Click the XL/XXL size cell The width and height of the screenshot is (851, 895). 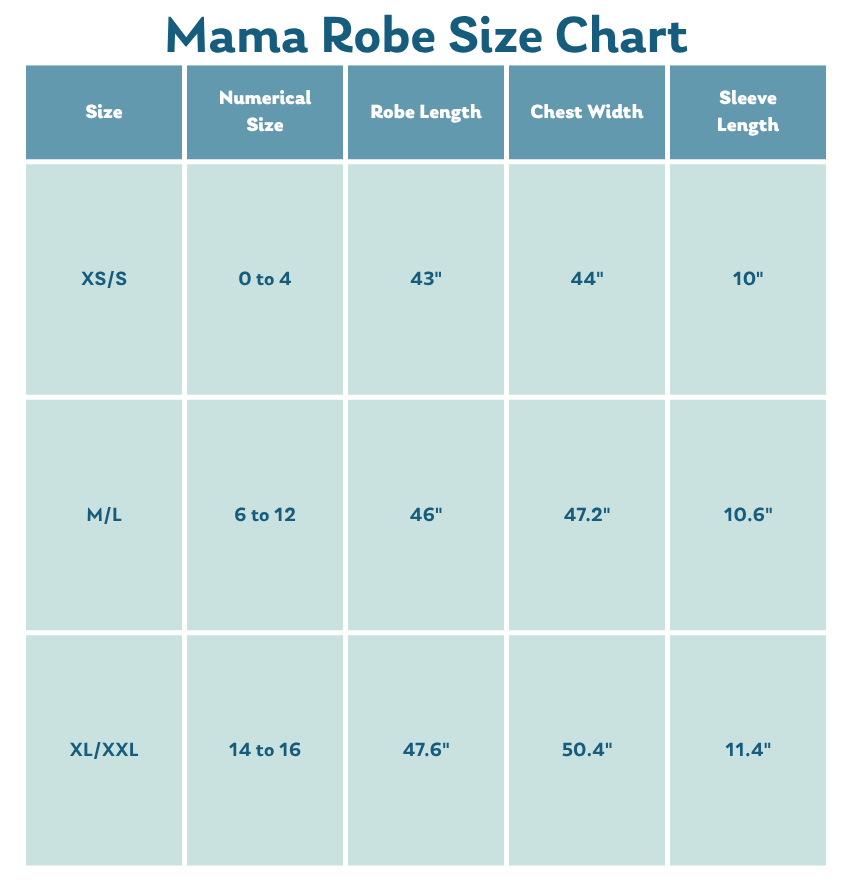(104, 750)
